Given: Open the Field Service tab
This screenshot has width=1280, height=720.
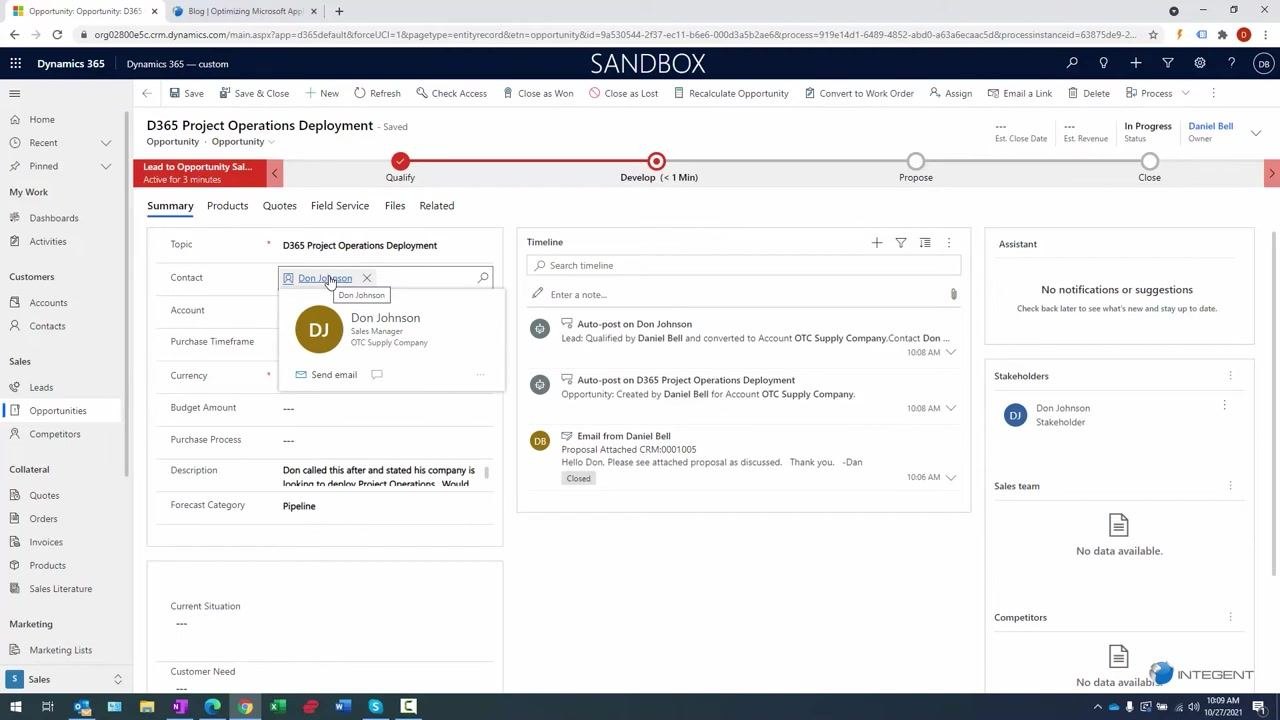Looking at the screenshot, I should tap(340, 206).
